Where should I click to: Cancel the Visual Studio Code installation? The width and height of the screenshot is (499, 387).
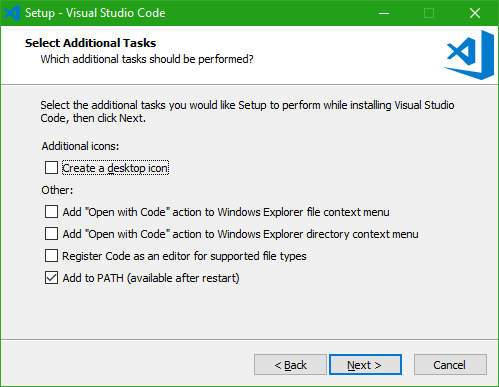click(x=450, y=365)
